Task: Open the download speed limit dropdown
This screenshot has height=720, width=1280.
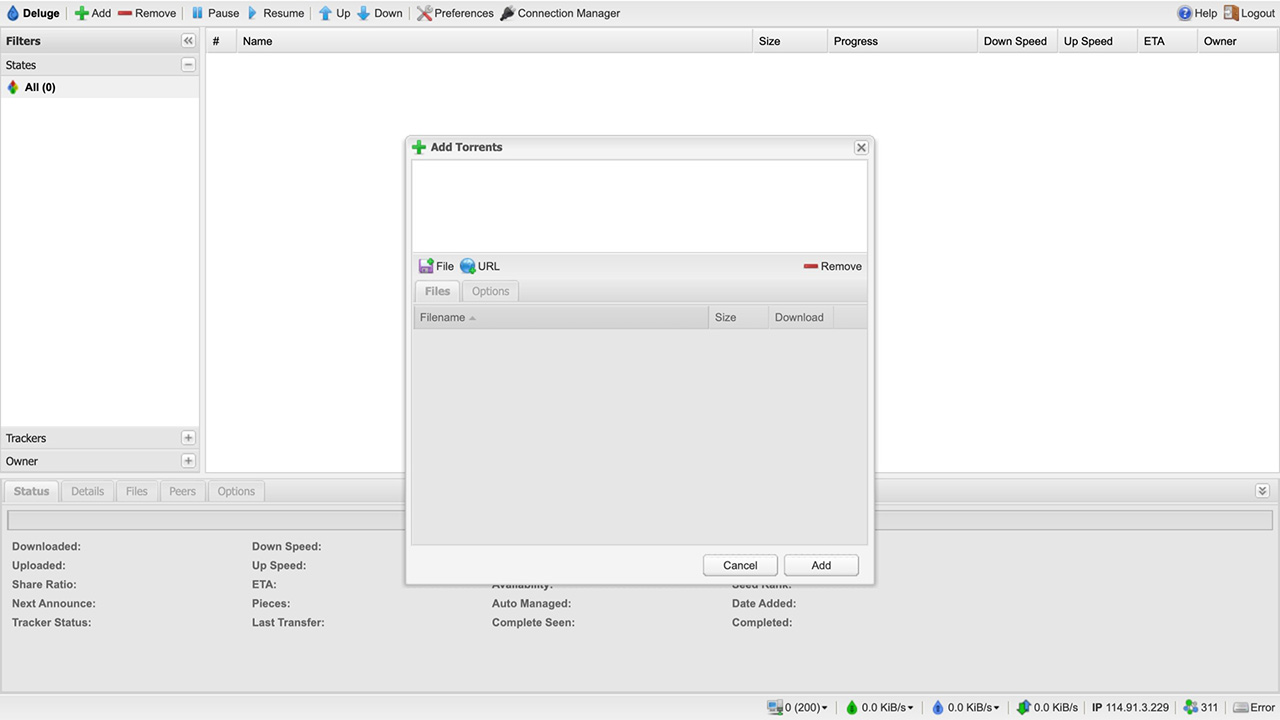Action: [880, 707]
